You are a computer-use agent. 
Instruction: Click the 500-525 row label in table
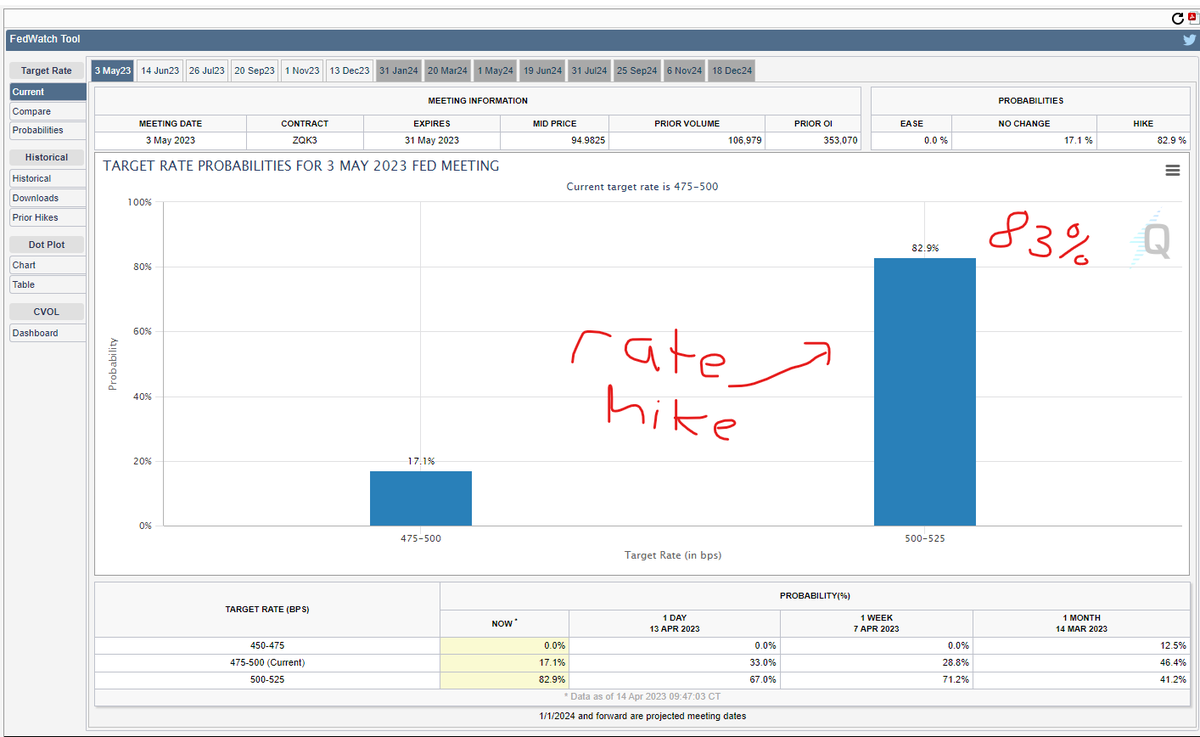click(268, 679)
